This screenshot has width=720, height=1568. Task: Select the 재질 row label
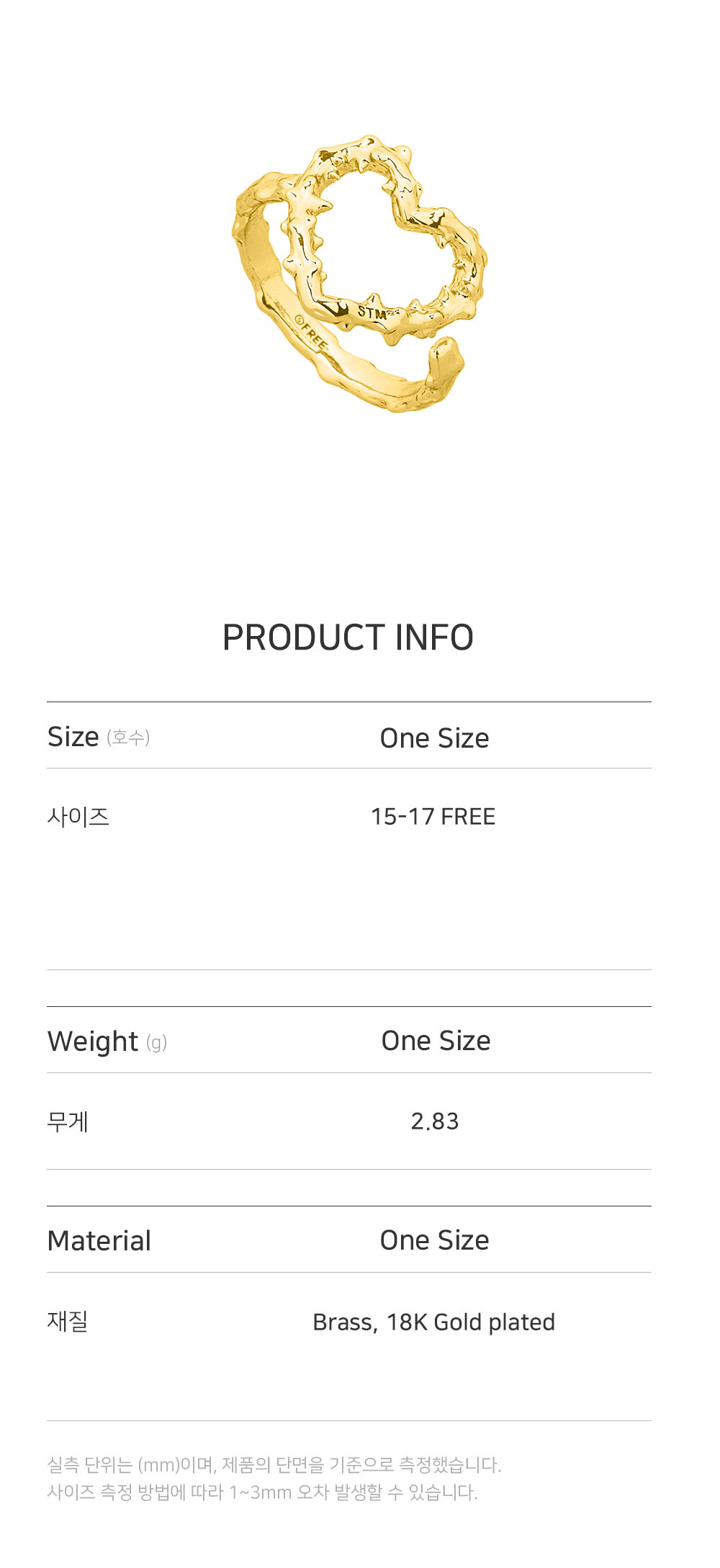tap(68, 1322)
